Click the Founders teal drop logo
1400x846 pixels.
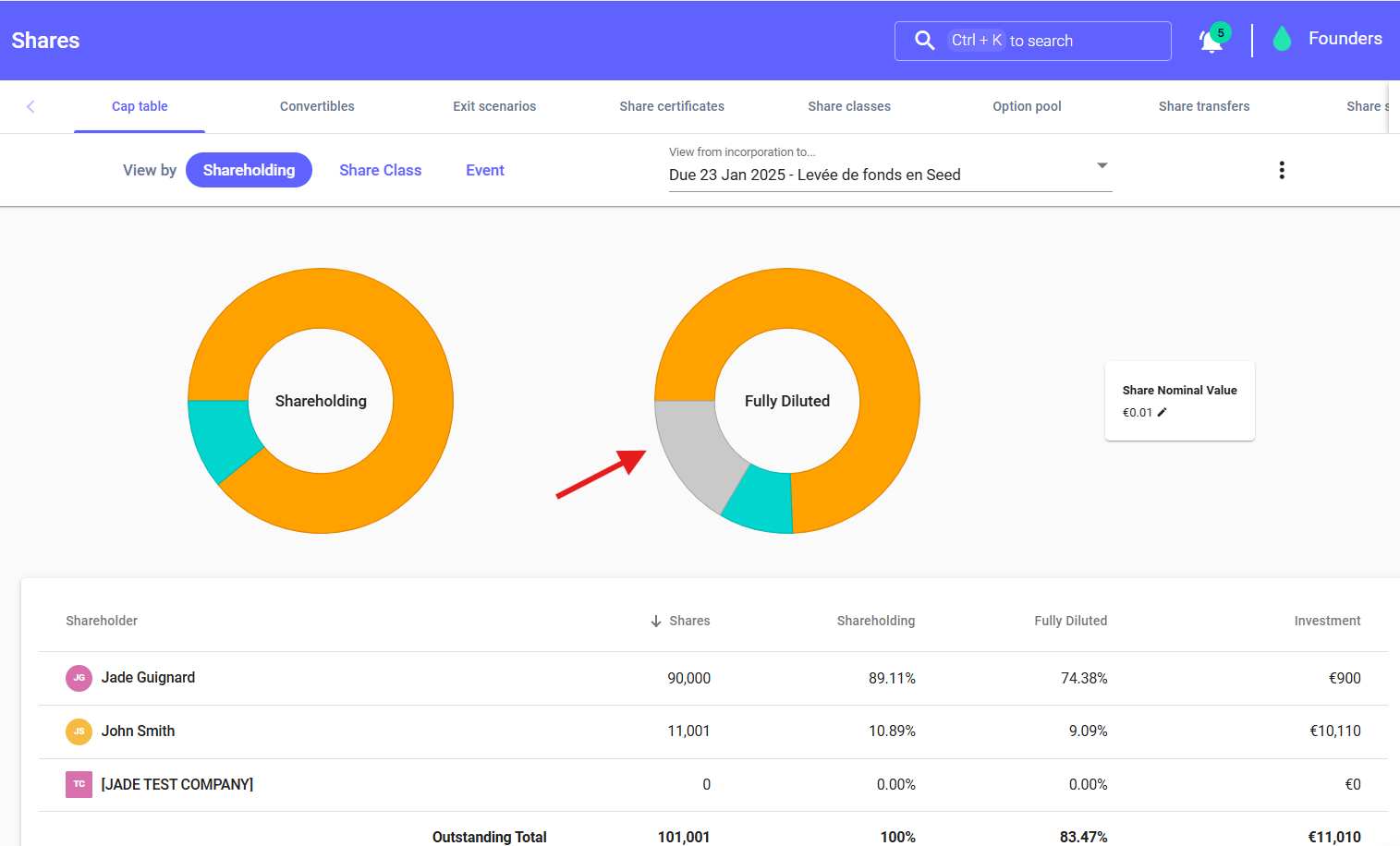1282,39
